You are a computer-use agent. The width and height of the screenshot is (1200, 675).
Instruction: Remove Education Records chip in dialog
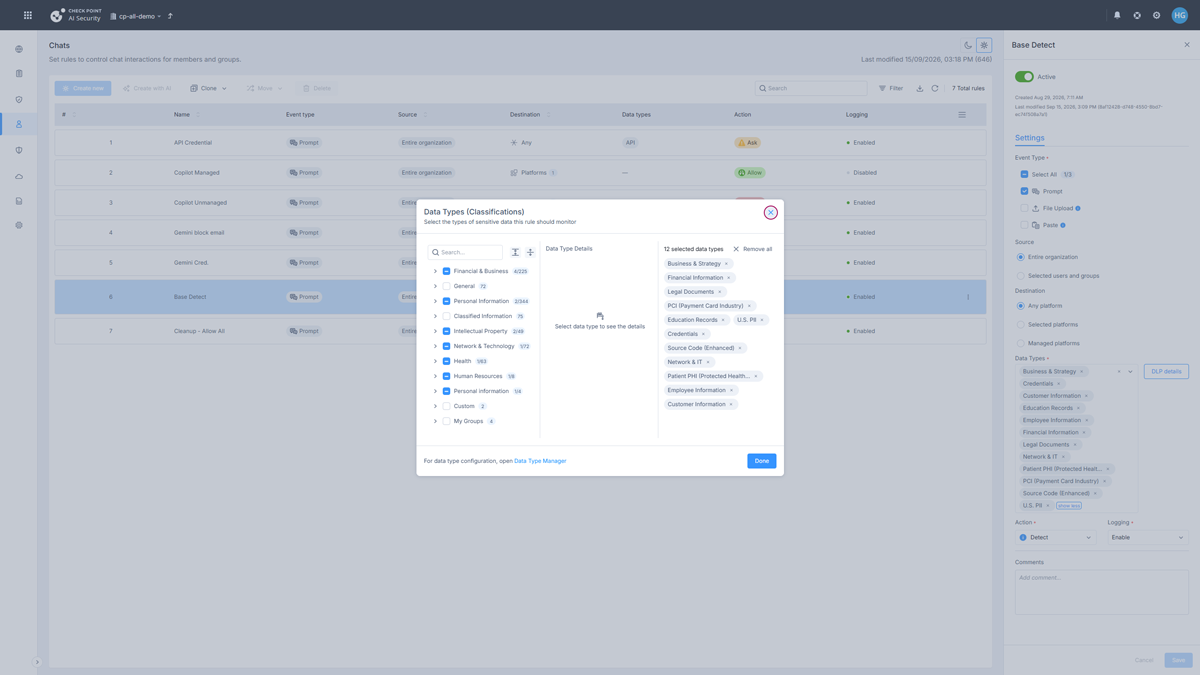pyautogui.click(x=723, y=320)
